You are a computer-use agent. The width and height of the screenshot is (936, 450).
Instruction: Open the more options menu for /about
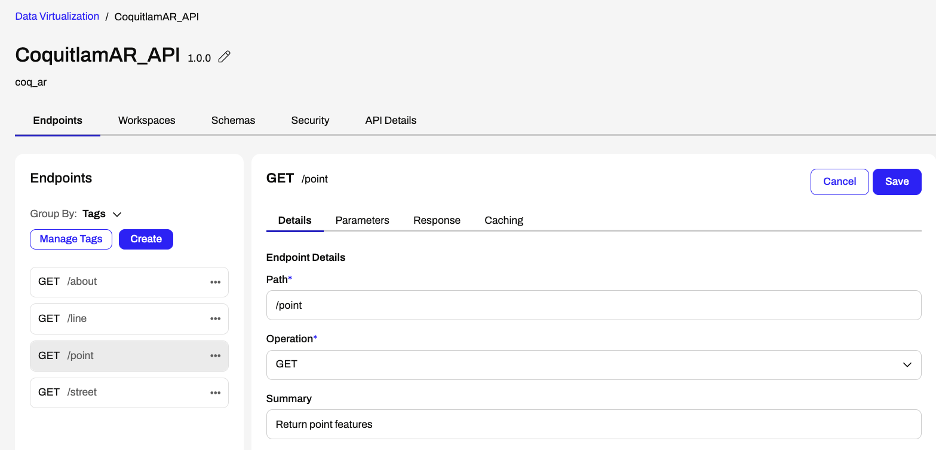pos(215,282)
